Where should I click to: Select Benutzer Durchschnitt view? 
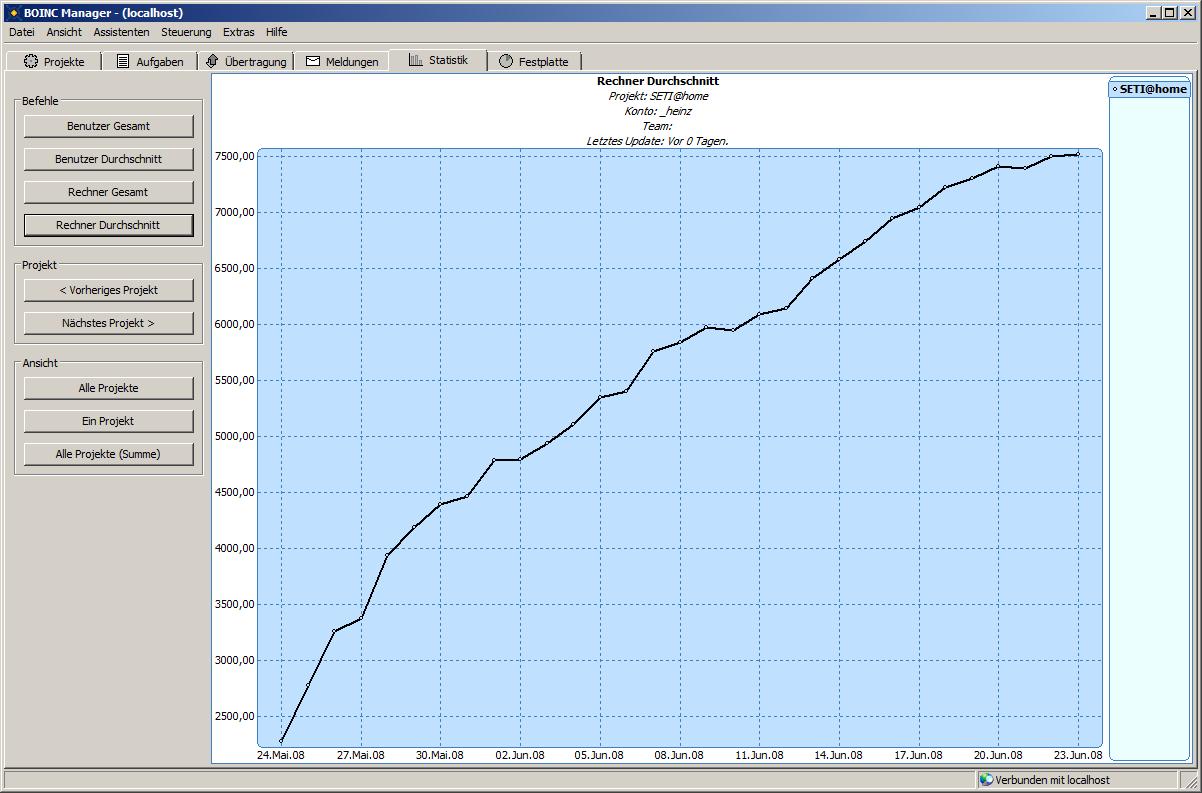pos(109,159)
